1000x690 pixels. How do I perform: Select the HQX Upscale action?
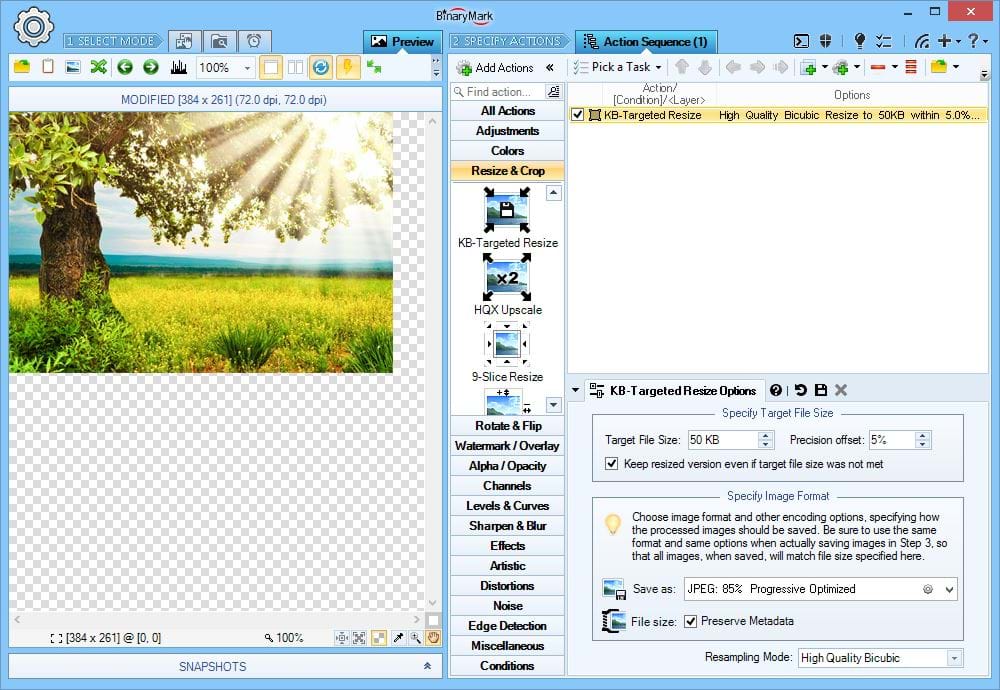point(506,285)
